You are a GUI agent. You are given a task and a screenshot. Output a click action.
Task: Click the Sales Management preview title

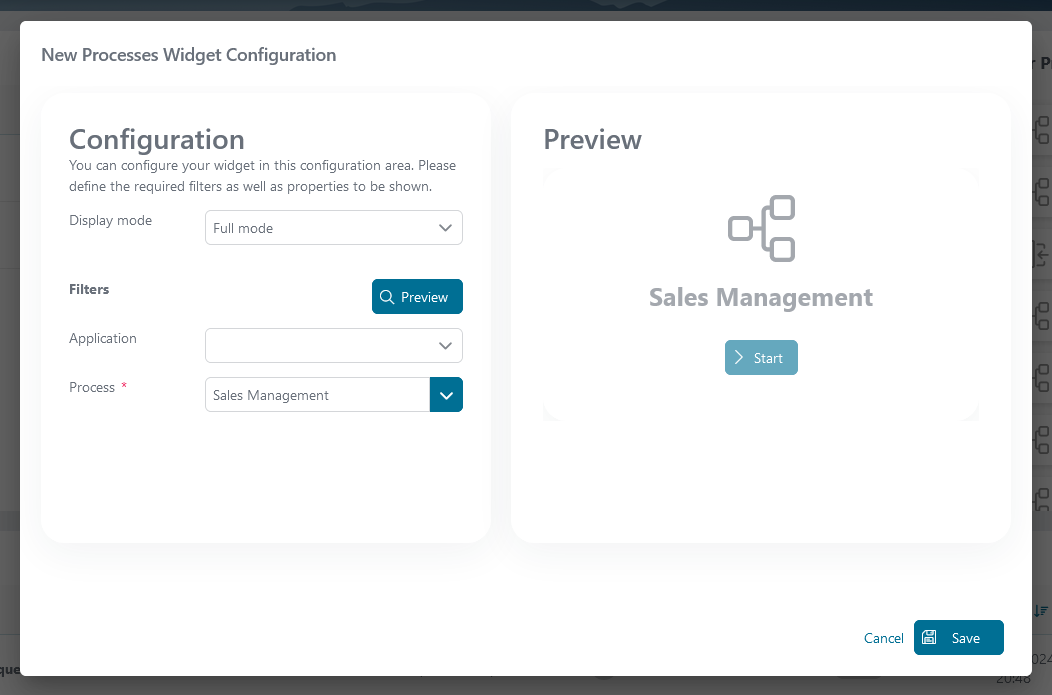(x=761, y=297)
